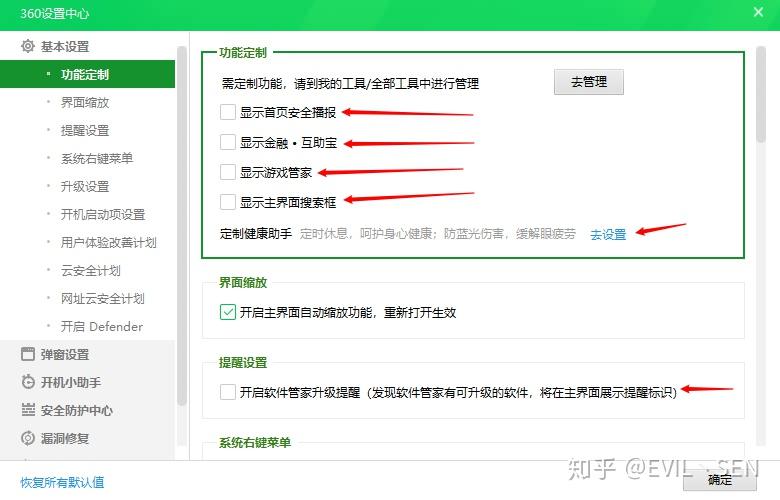Click the 提醒设置 group heading
The width and height of the screenshot is (780, 500).
tap(243, 362)
